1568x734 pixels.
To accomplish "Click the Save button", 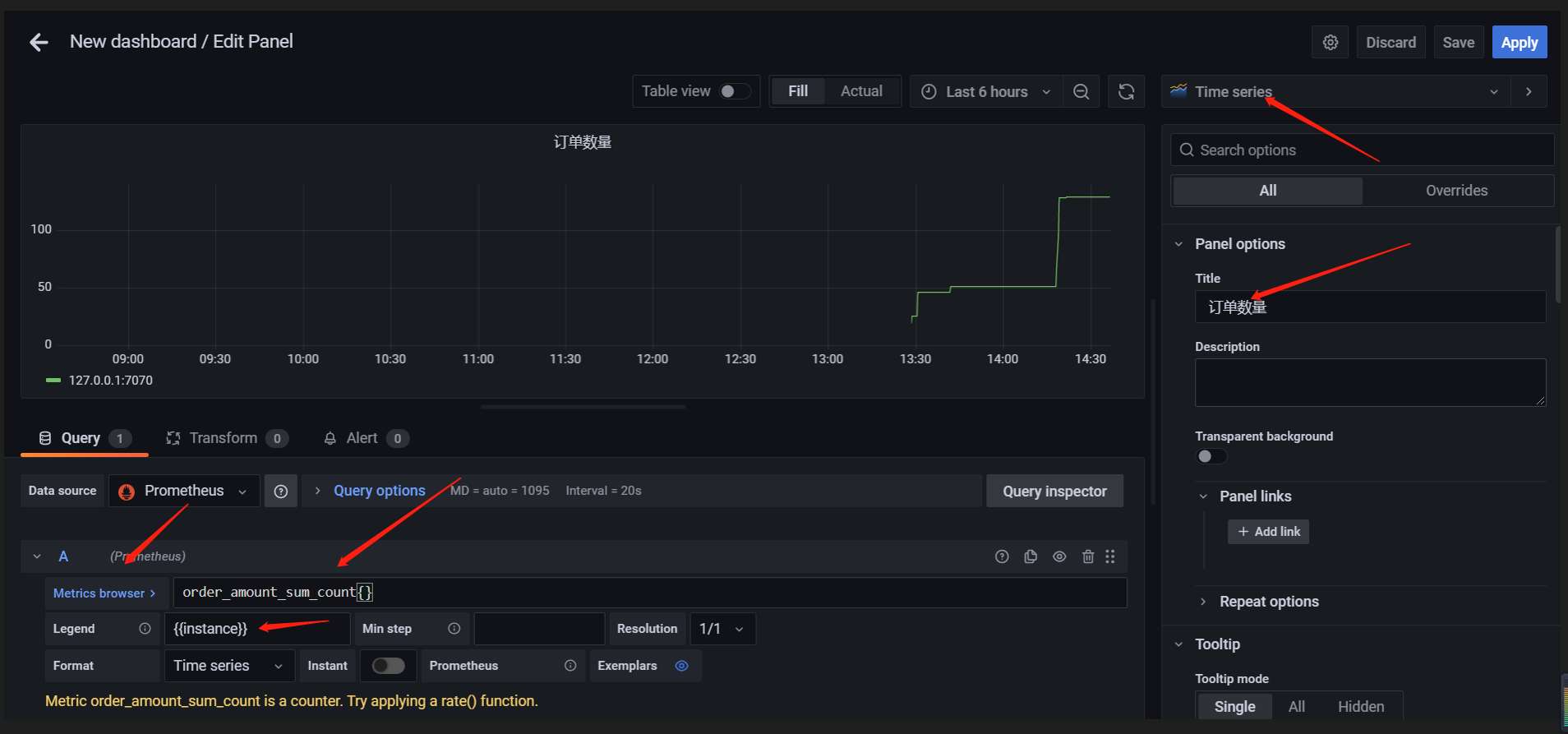I will 1459,42.
